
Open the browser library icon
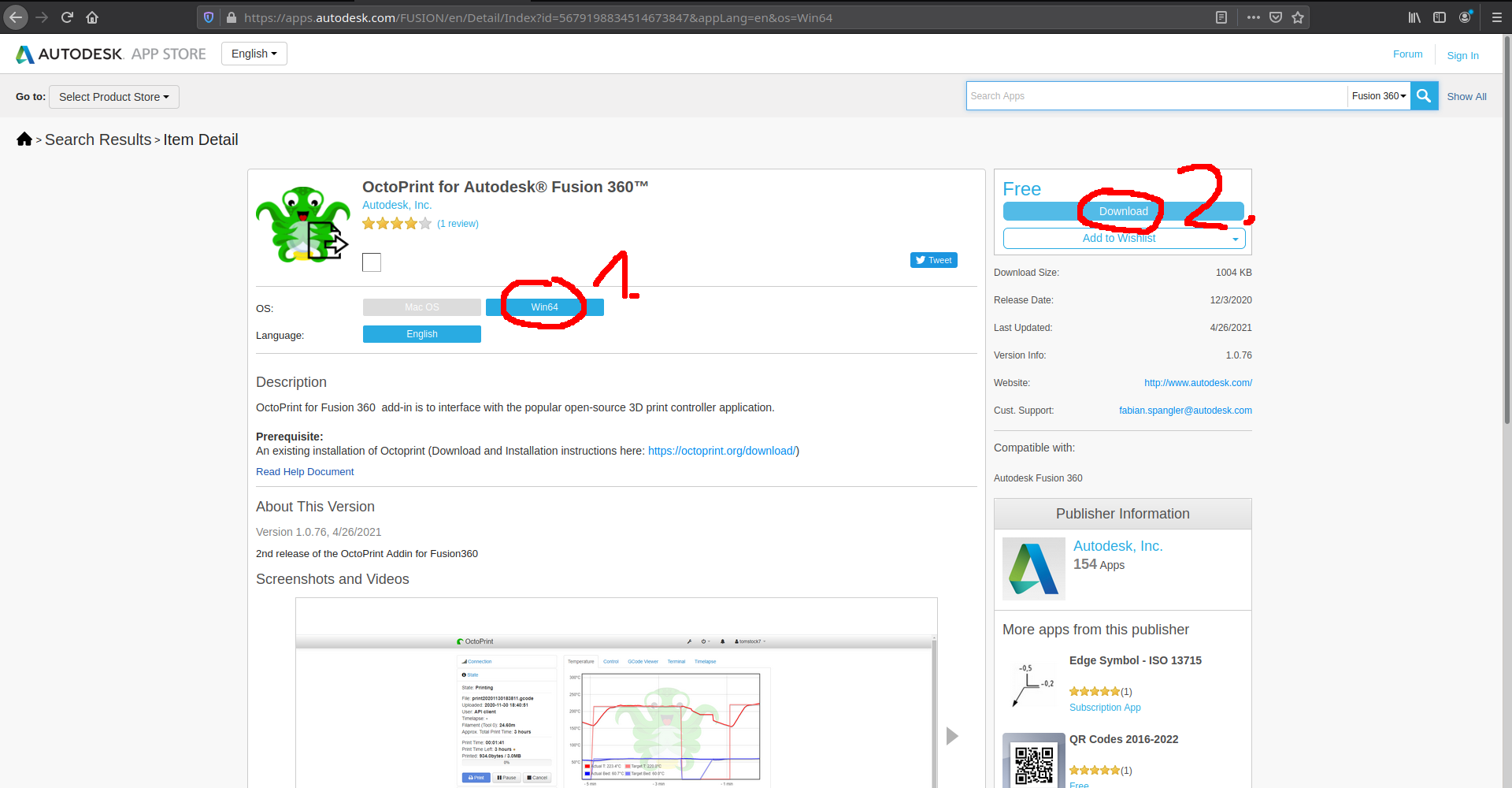point(1414,17)
